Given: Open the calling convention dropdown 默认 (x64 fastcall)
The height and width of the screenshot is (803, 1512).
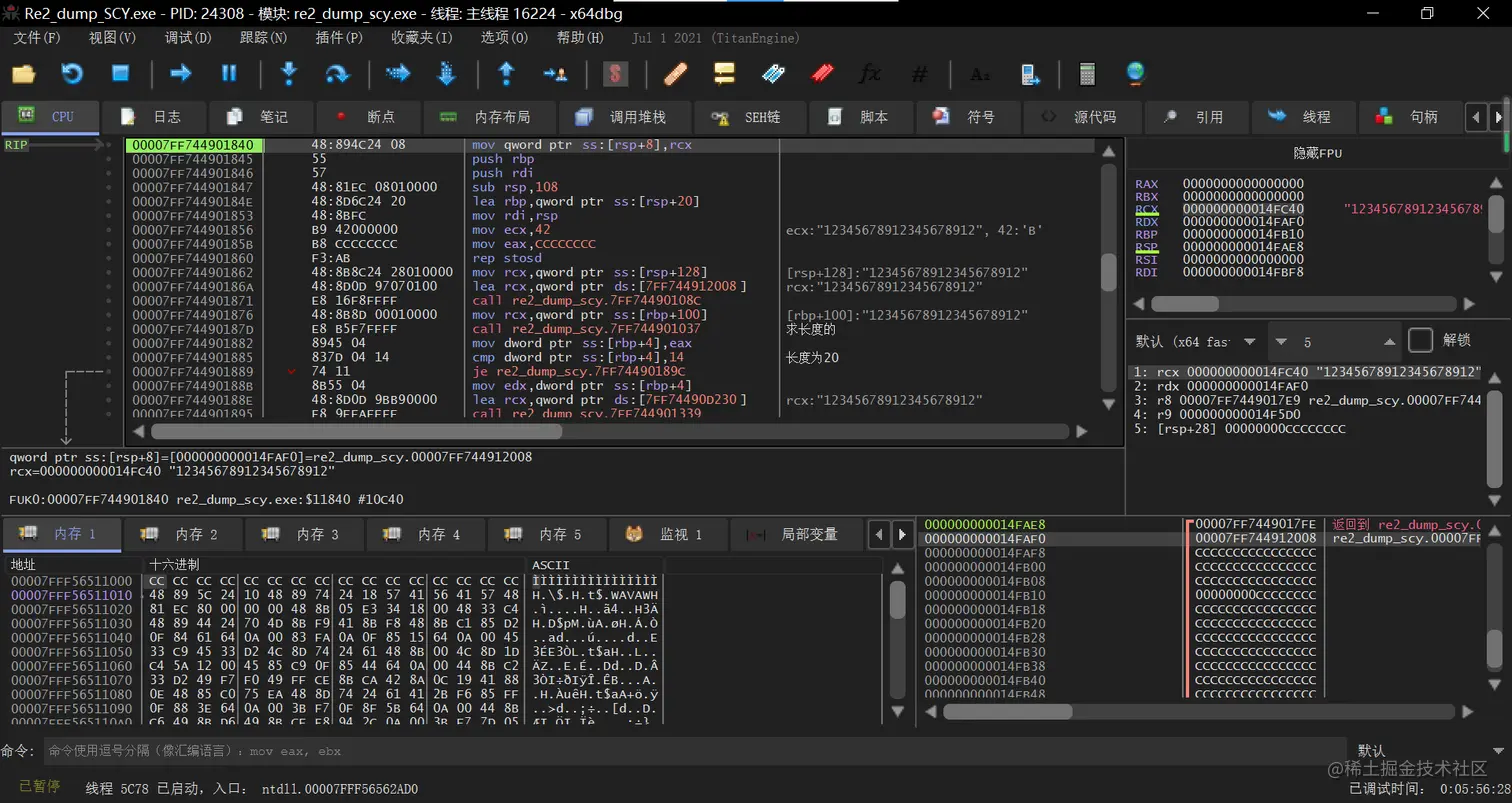Looking at the screenshot, I should coord(1195,341).
